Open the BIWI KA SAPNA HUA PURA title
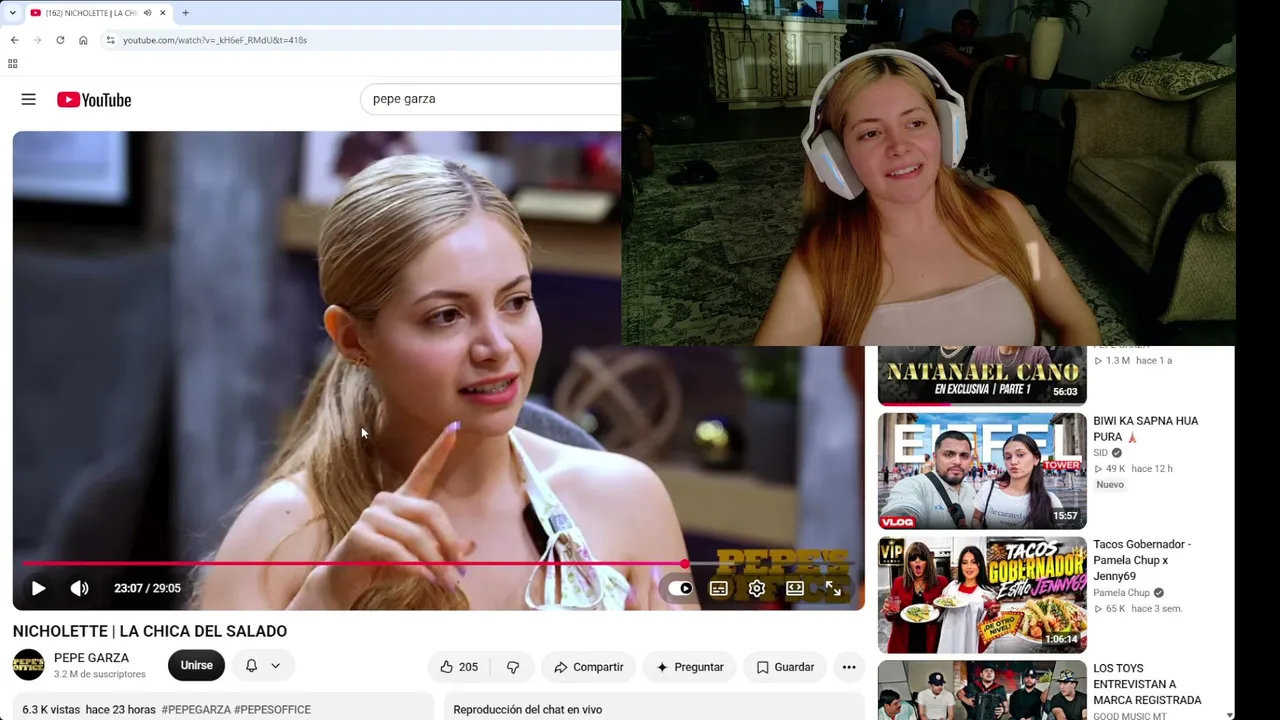Viewport: 1280px width, 720px height. 1146,429
